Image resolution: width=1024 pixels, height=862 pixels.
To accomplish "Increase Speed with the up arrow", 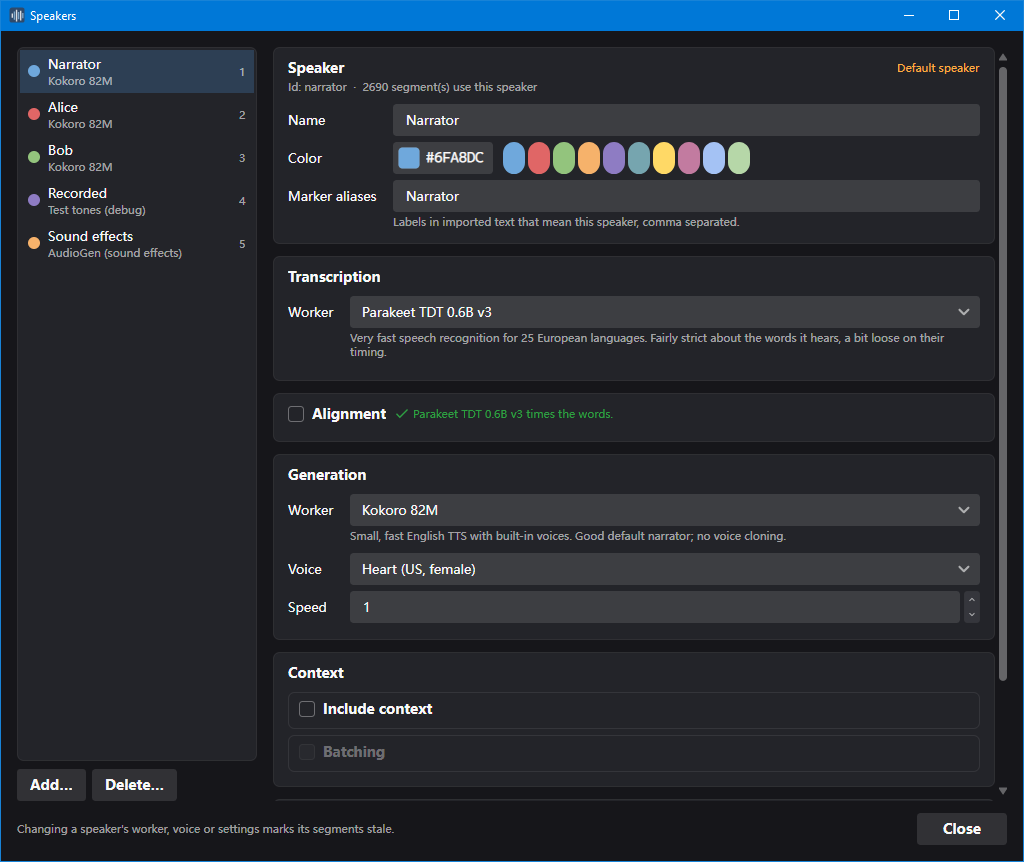I will (972, 599).
